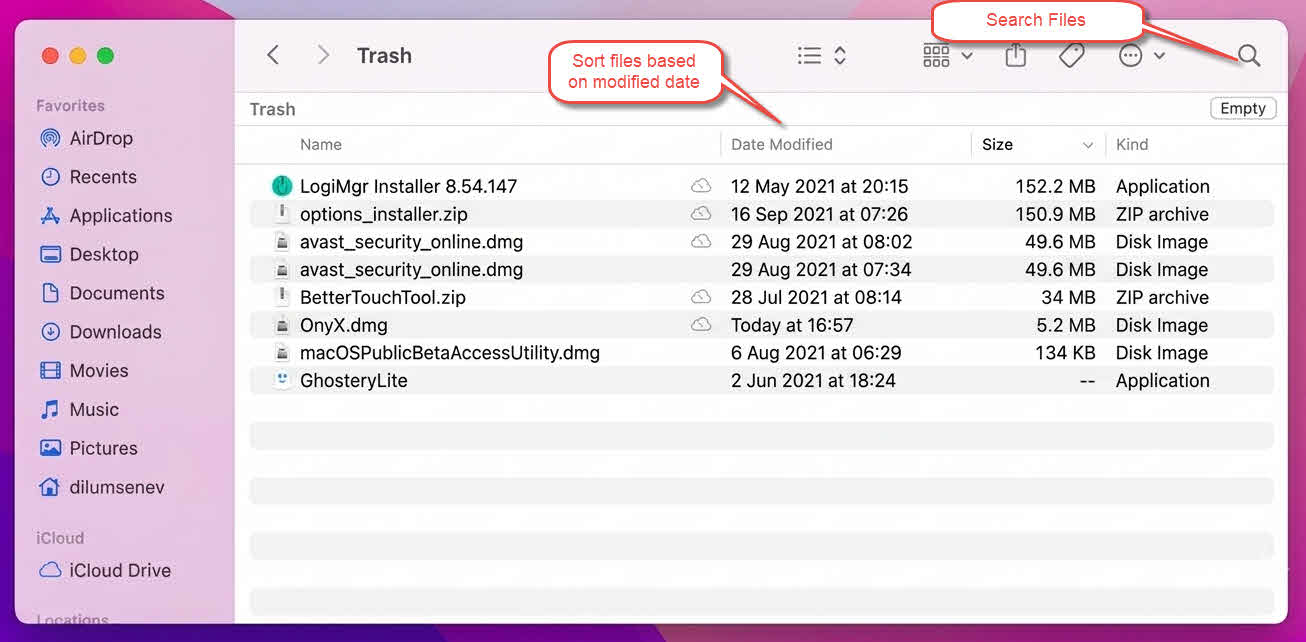Open Music in the sidebar
Image resolution: width=1306 pixels, height=642 pixels.
[x=79, y=410]
